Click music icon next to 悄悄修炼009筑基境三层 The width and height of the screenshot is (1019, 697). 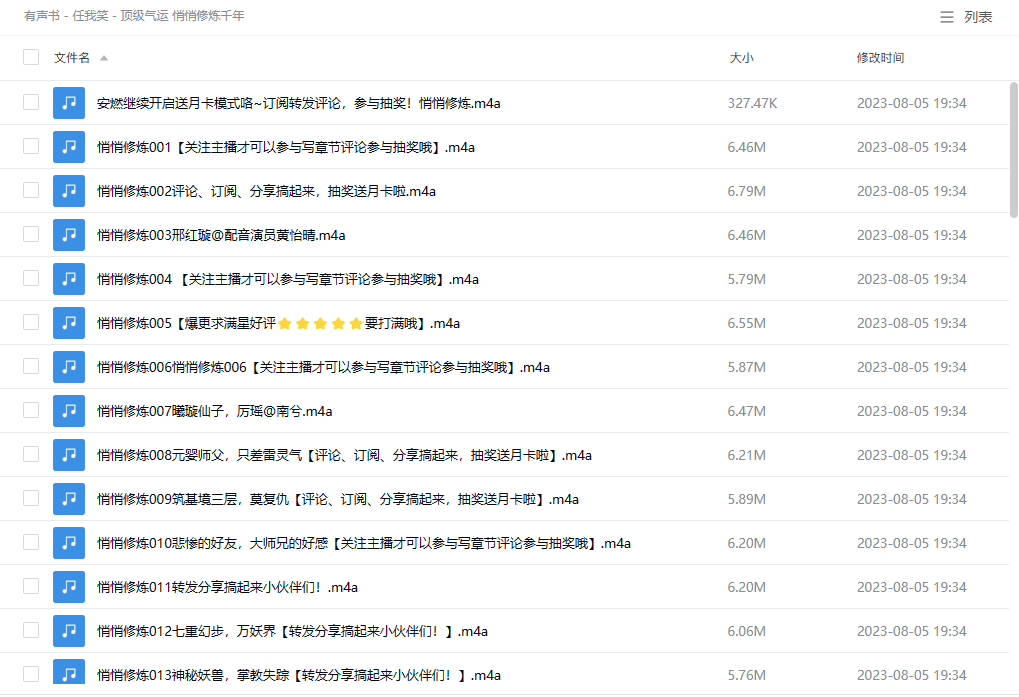coord(69,499)
